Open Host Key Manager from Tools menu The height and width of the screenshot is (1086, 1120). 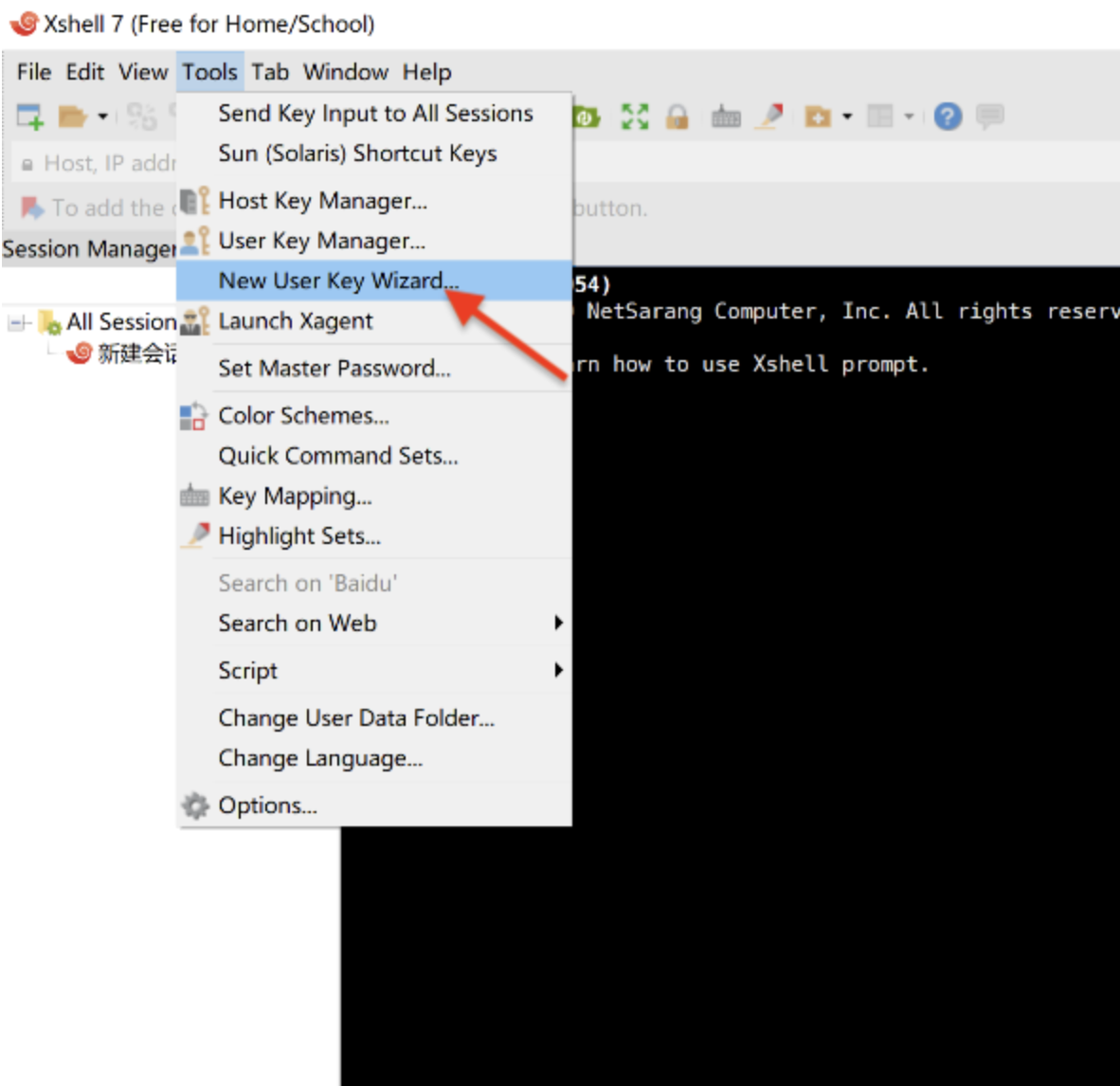(x=322, y=201)
